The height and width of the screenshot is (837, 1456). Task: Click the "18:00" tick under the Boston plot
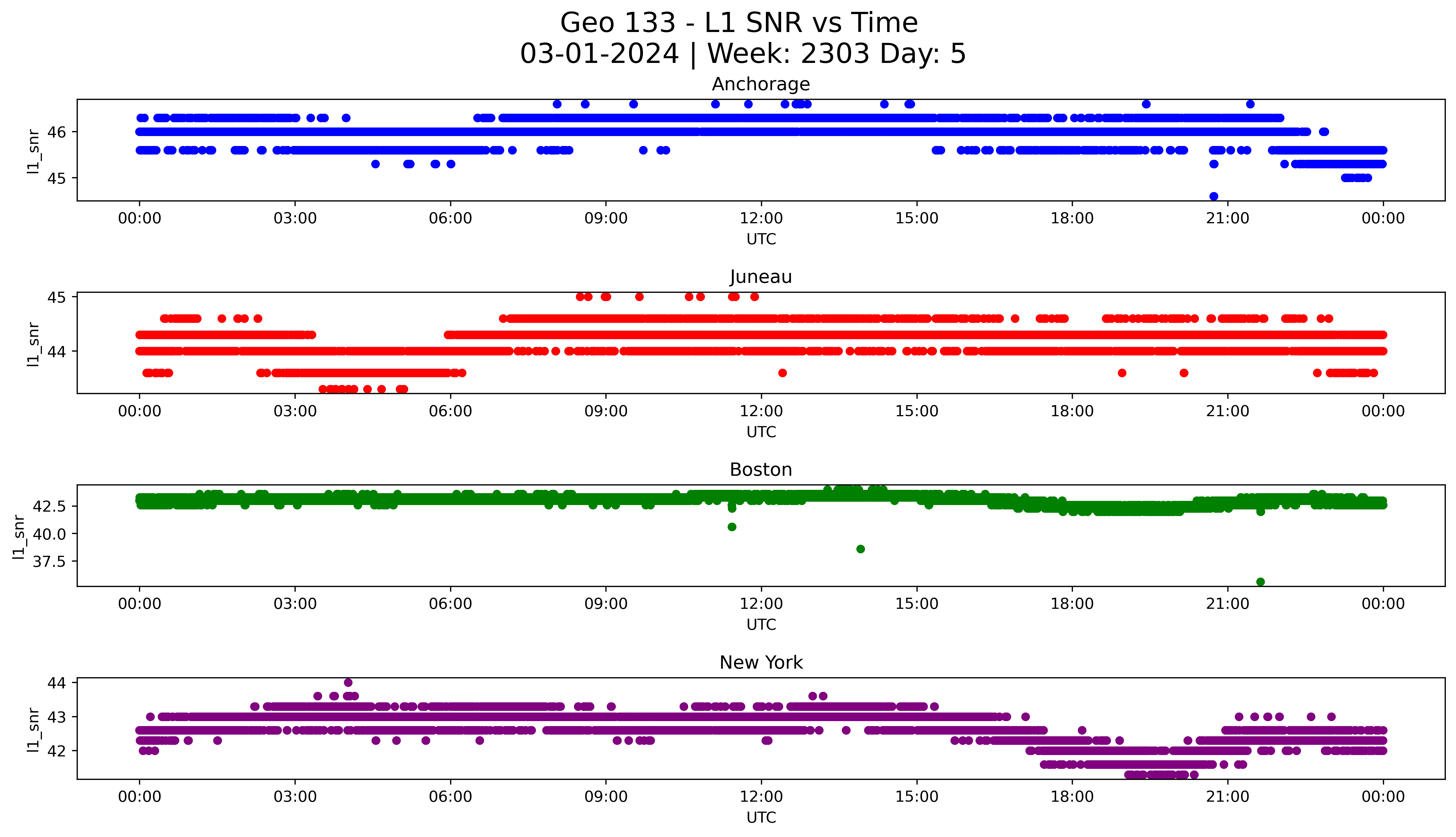click(1072, 604)
